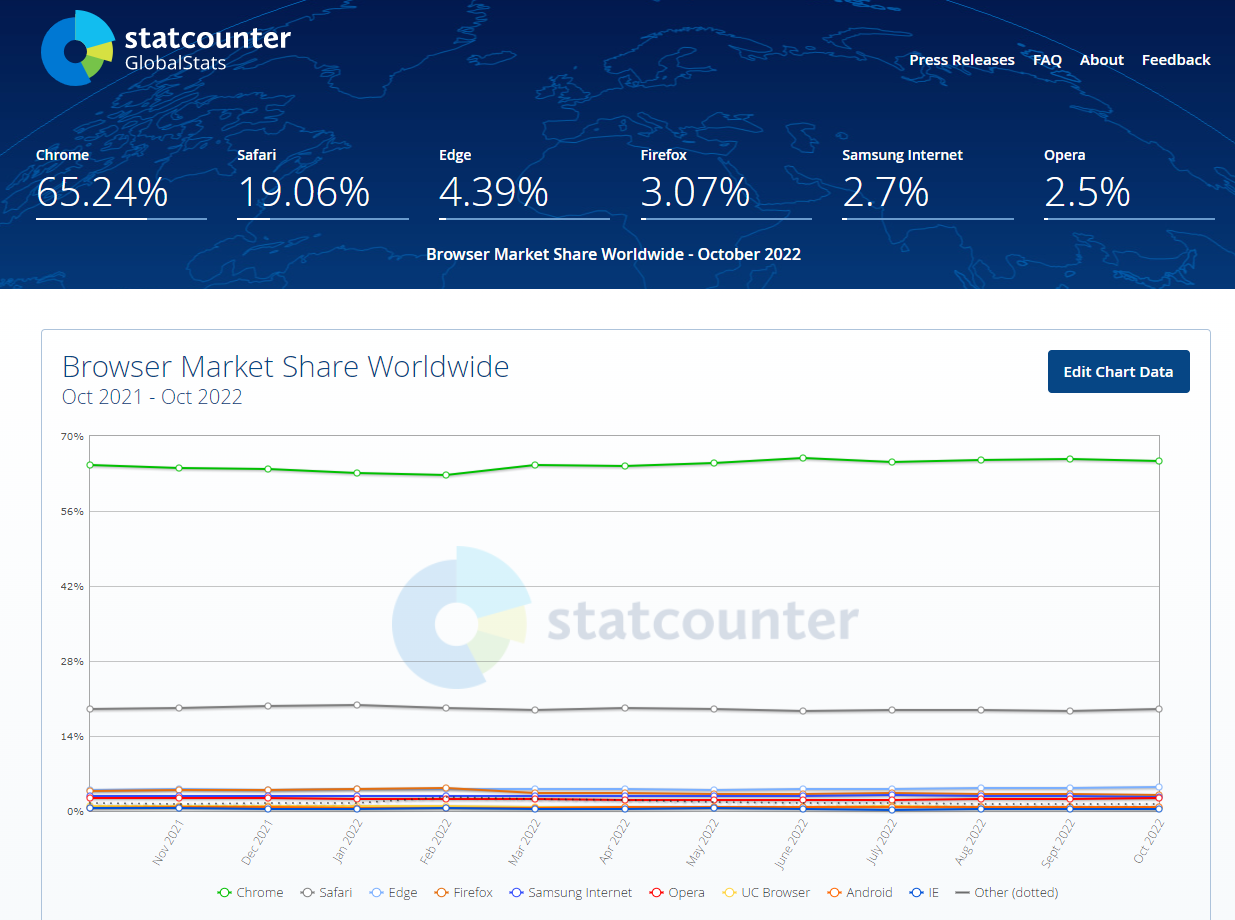This screenshot has width=1235, height=920.
Task: Select the Samsung Internet 2.7% stat
Action: pyautogui.click(x=928, y=183)
